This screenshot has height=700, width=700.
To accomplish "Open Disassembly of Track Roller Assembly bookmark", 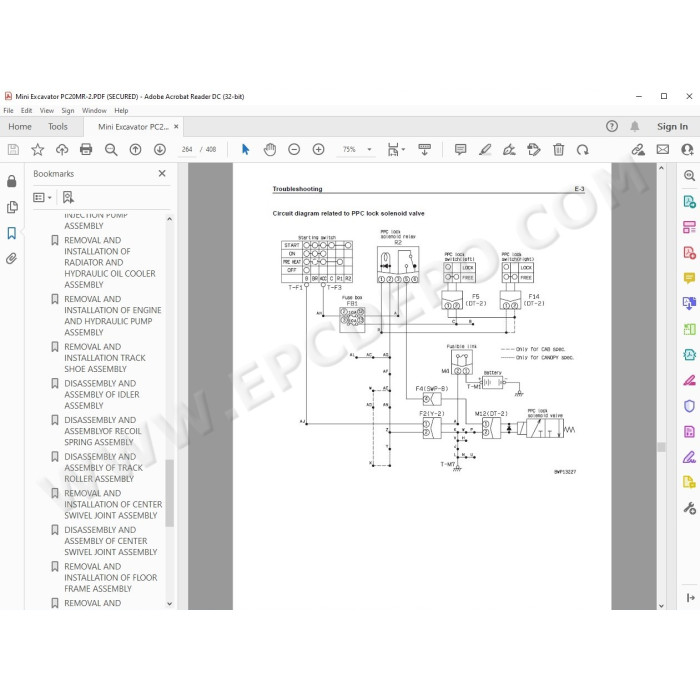I will coord(104,467).
